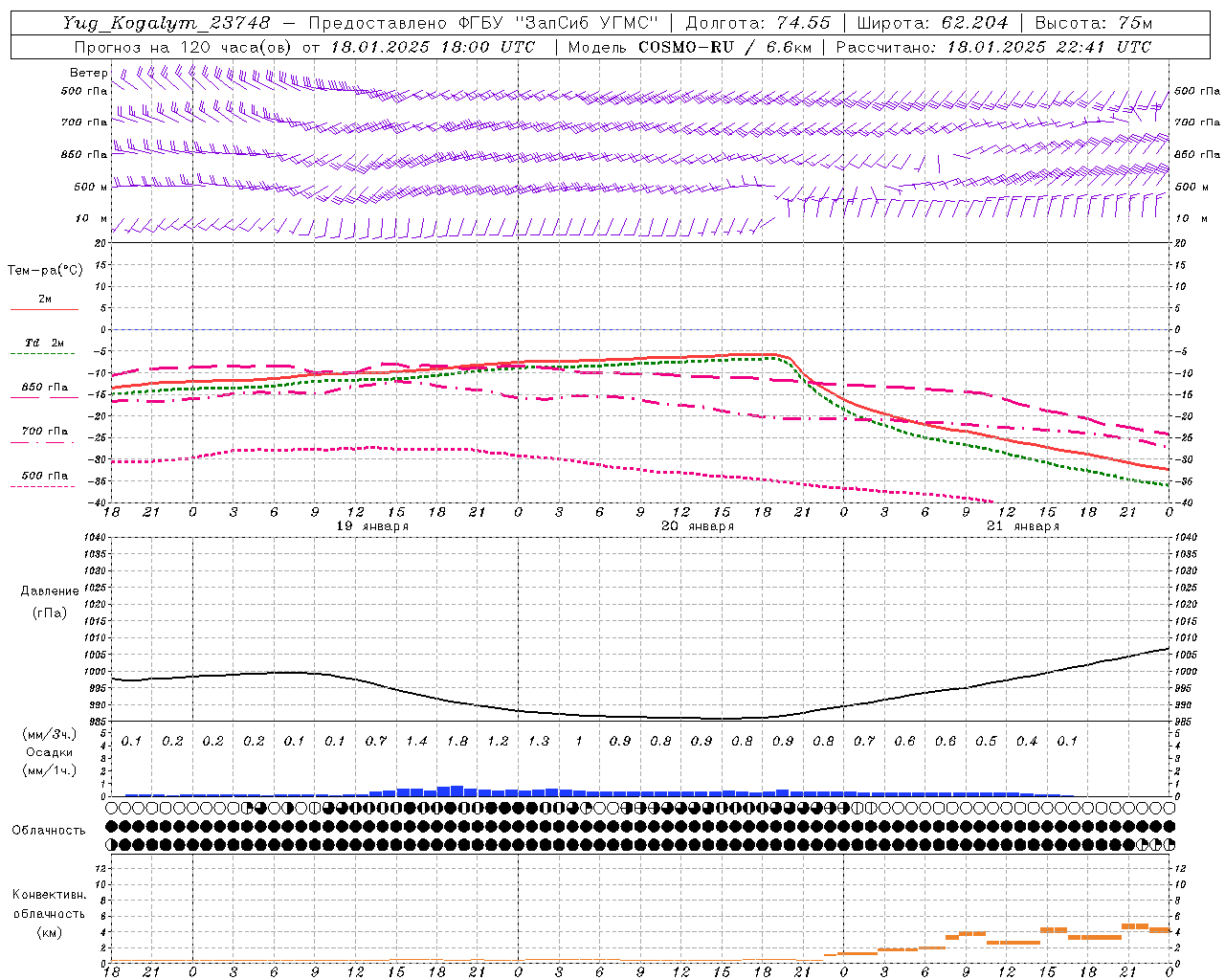This screenshot has height=980, width=1225.
Task: Click the longitude value Долгота: 74.55
Action: [x=758, y=23]
